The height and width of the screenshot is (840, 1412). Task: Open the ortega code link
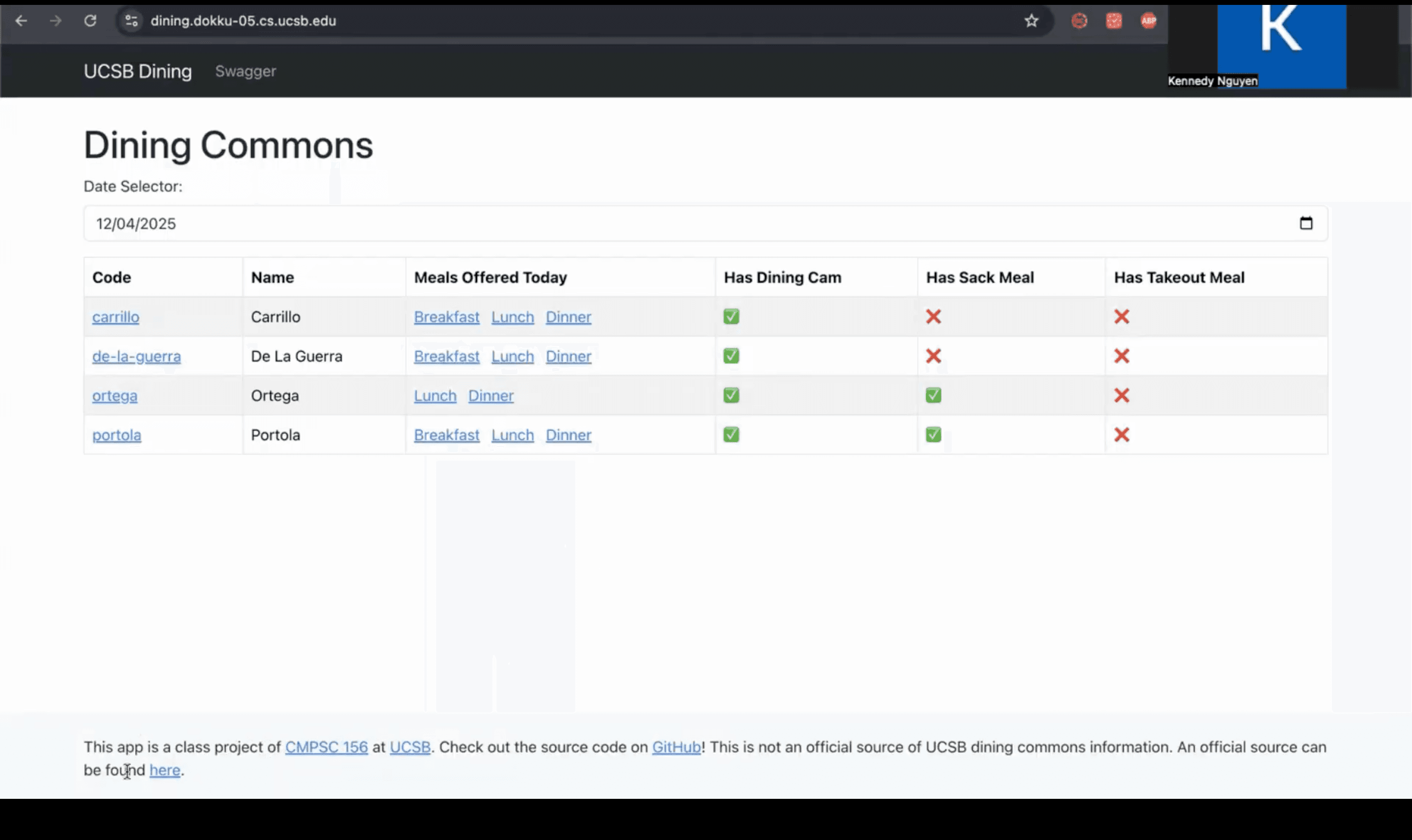click(x=114, y=395)
